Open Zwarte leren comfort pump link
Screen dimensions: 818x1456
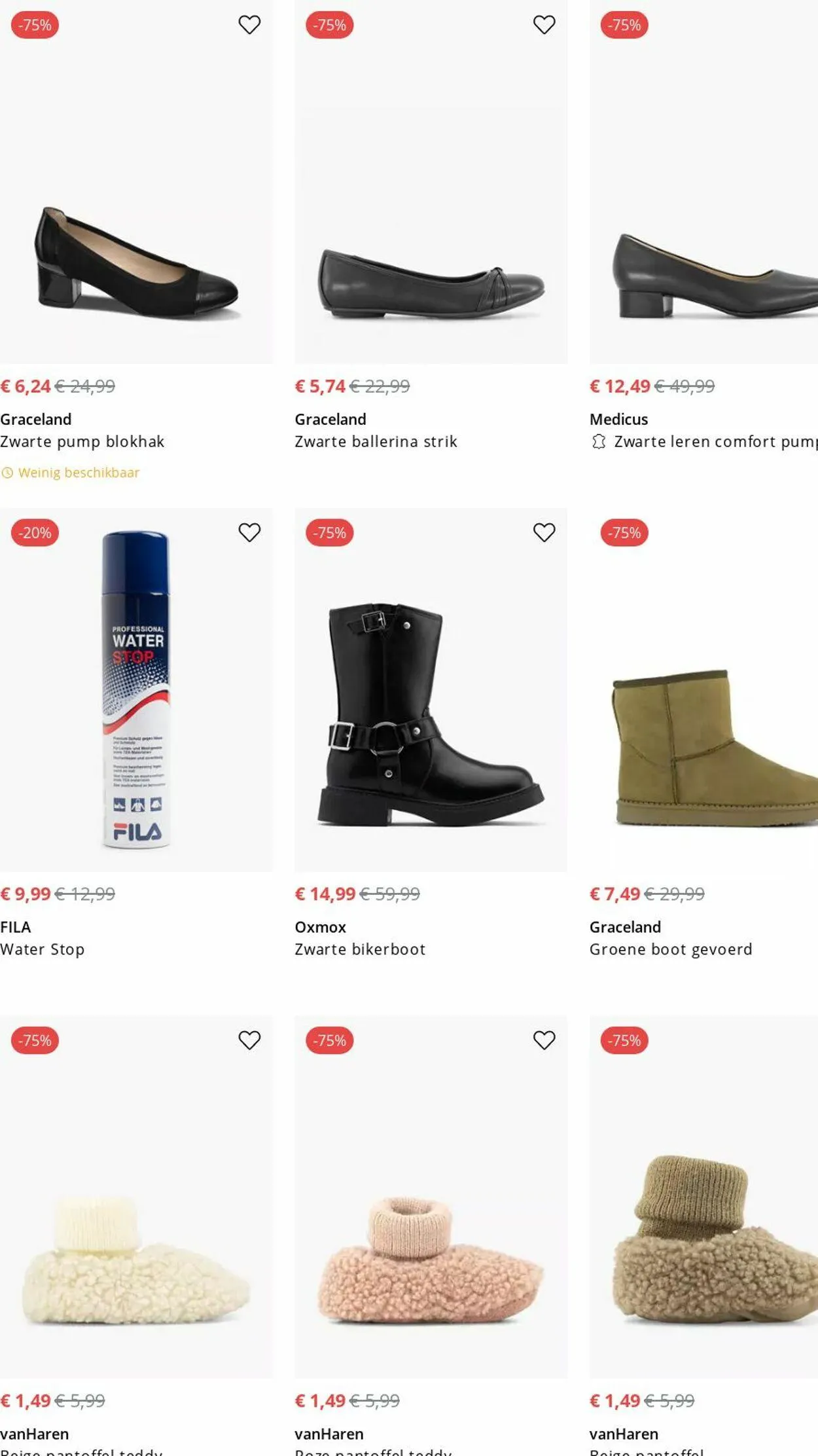715,442
